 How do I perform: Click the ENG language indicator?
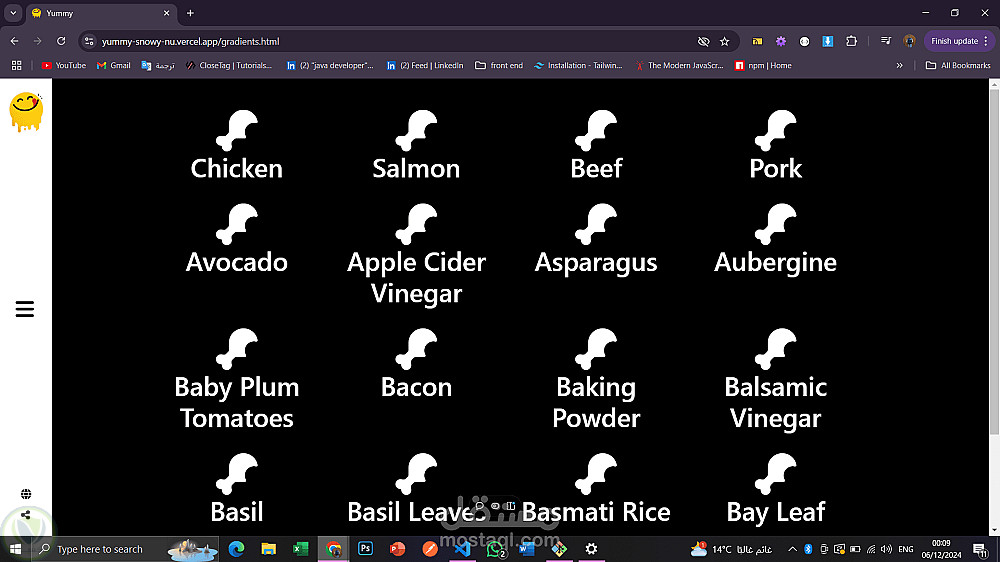point(906,549)
